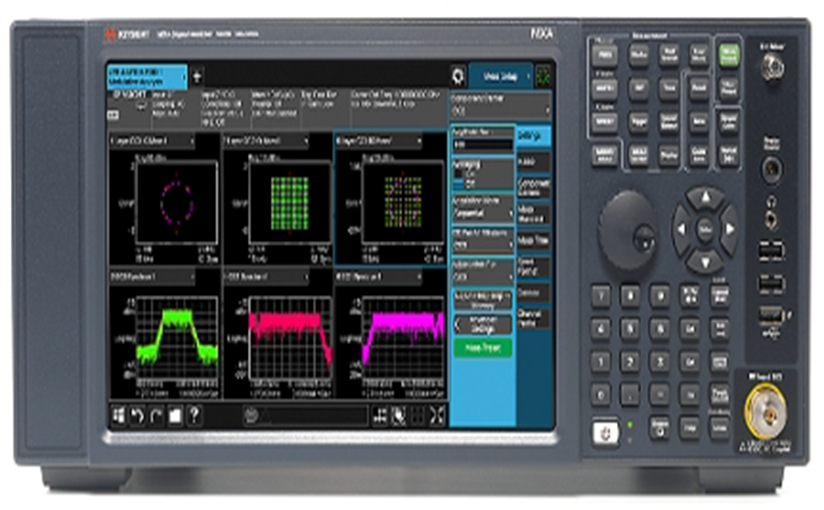Screen dimensions: 824x510
Task: Click the Avg/Hold Number input field
Action: 481,145
